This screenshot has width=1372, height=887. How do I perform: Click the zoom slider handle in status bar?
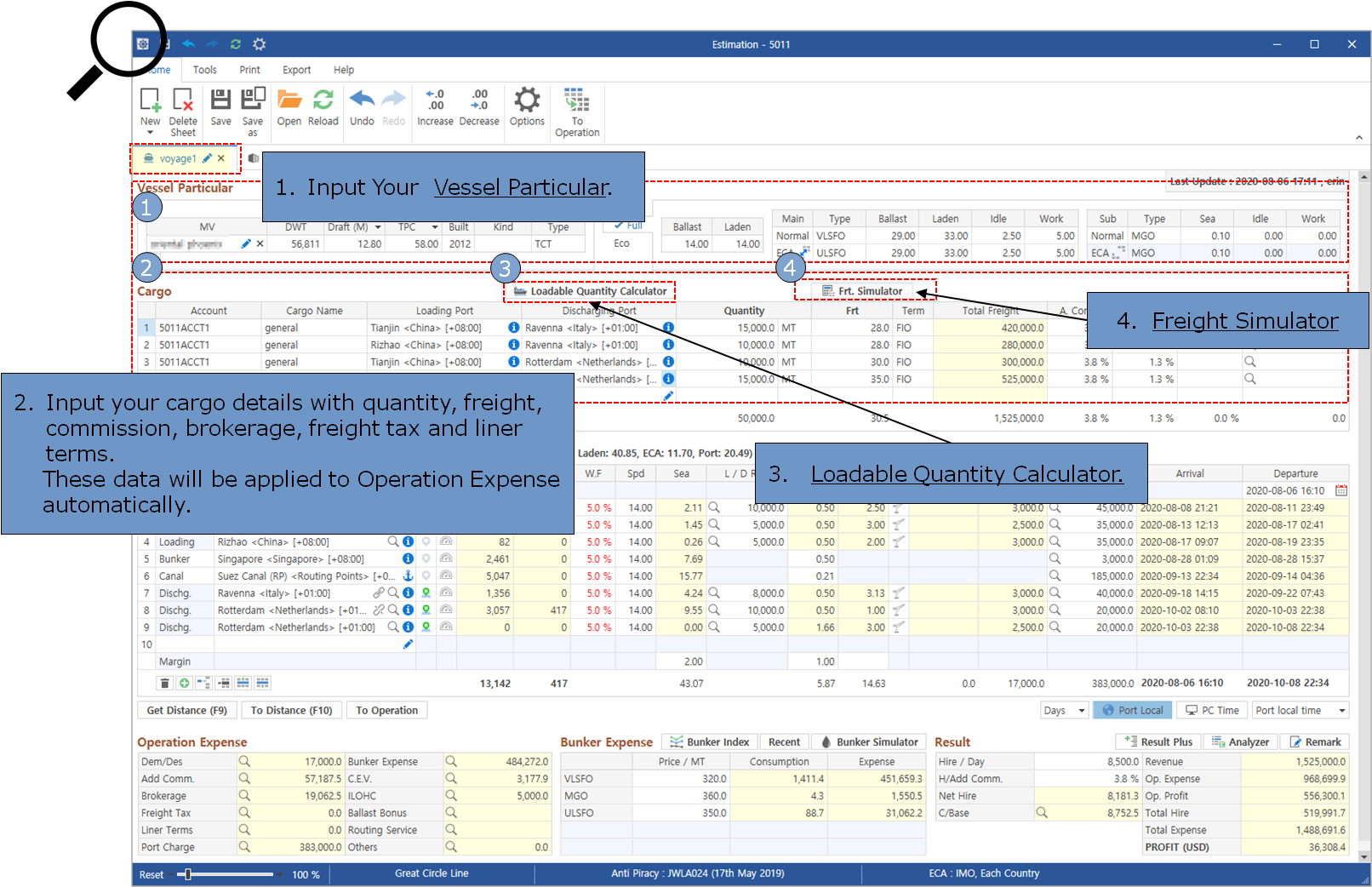click(188, 874)
